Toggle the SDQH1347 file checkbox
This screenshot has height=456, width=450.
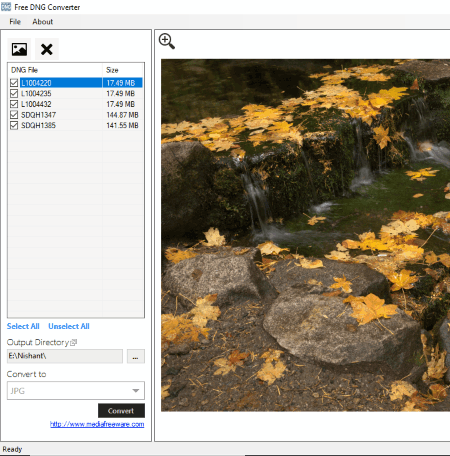[x=14, y=115]
